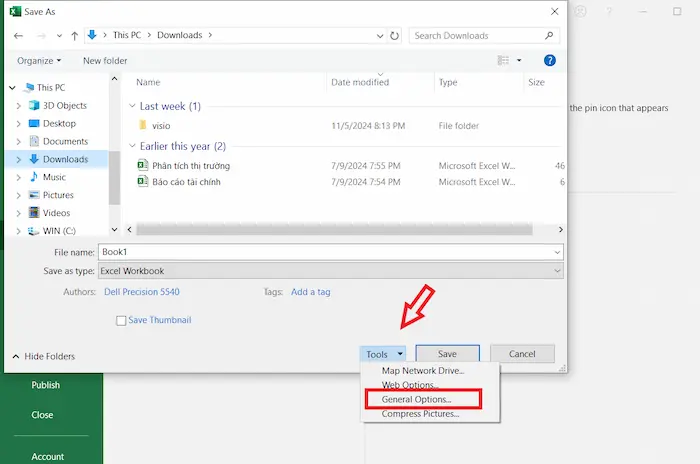Click This PC in the address breadcrumb

point(127,35)
